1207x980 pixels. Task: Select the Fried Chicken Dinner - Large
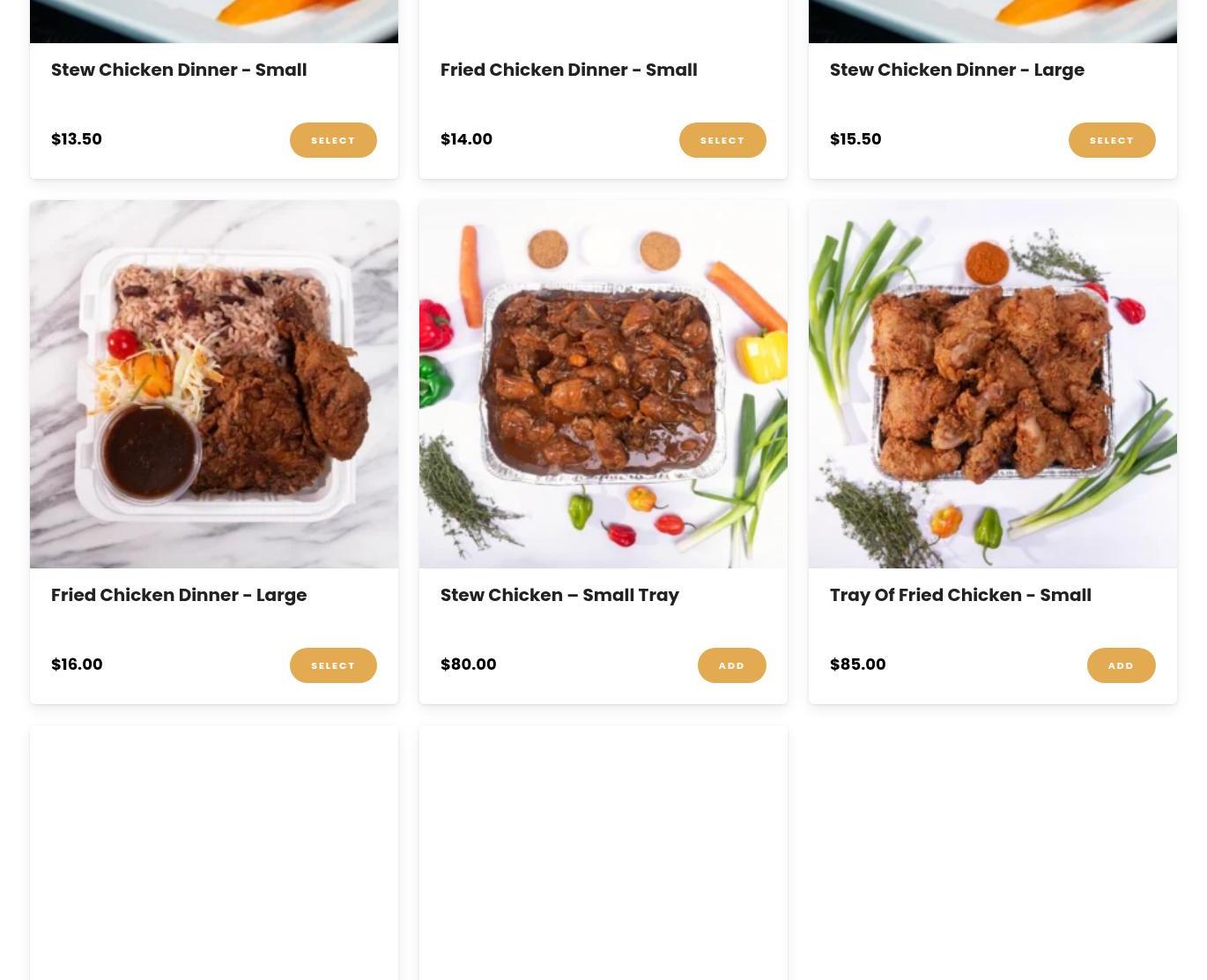[x=333, y=665]
